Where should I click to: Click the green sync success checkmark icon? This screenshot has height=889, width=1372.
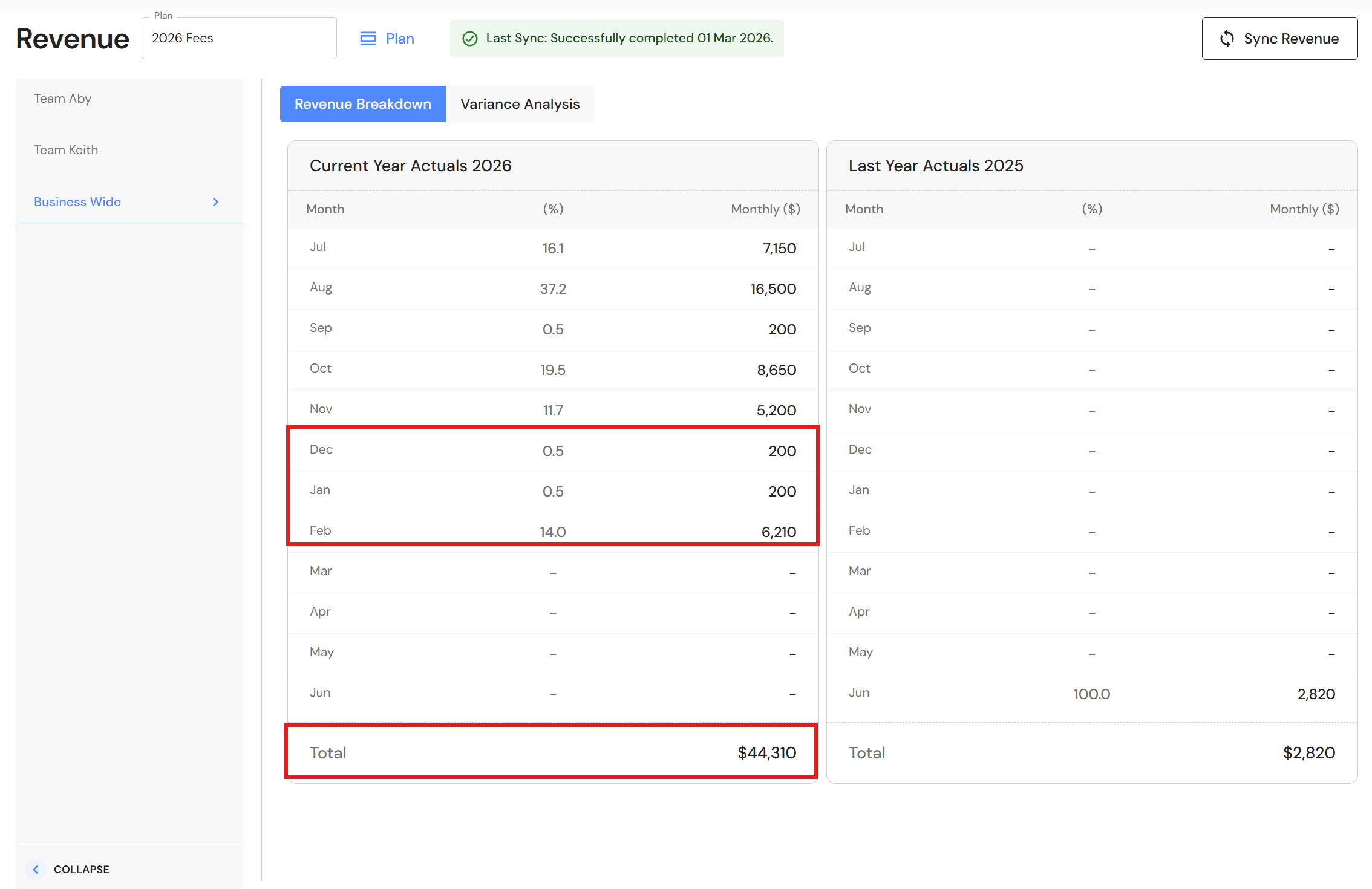pyautogui.click(x=470, y=39)
